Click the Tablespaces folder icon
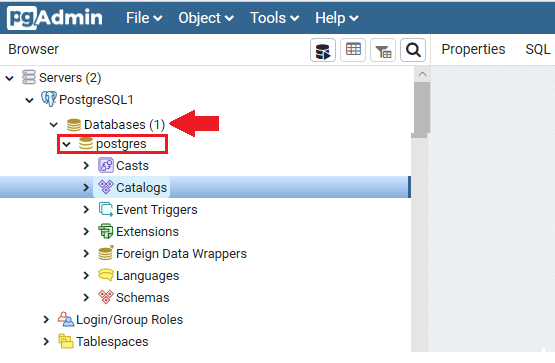This screenshot has width=555, height=363. (66, 341)
